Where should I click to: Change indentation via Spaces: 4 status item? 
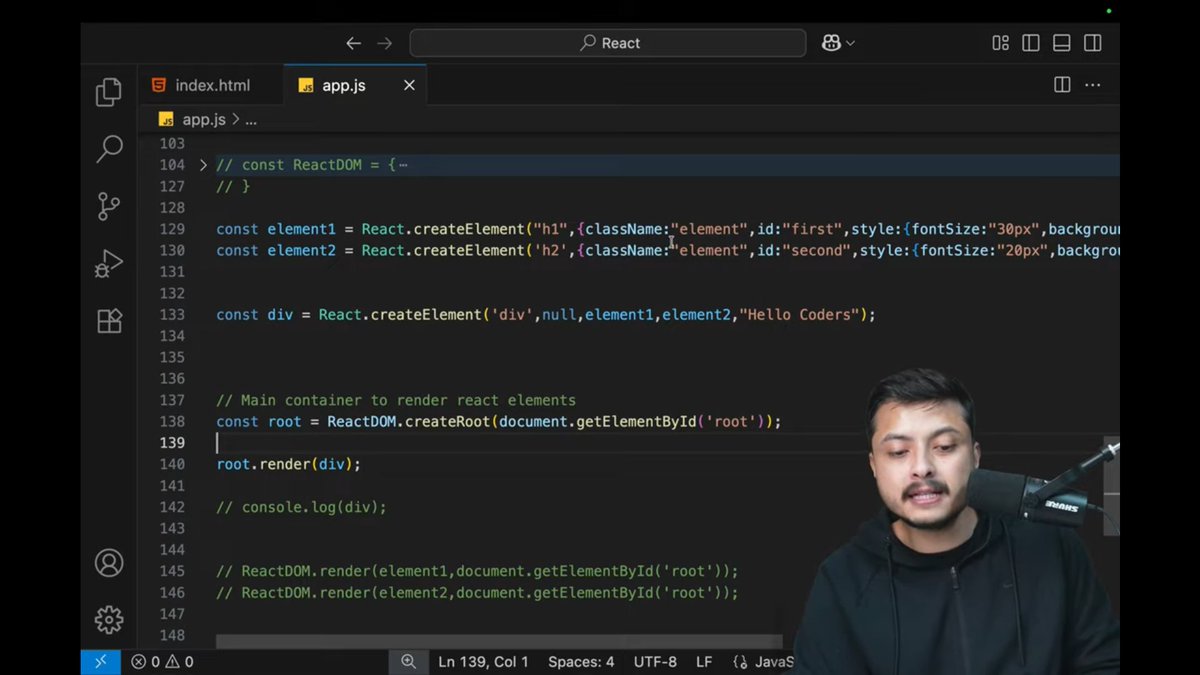(581, 661)
